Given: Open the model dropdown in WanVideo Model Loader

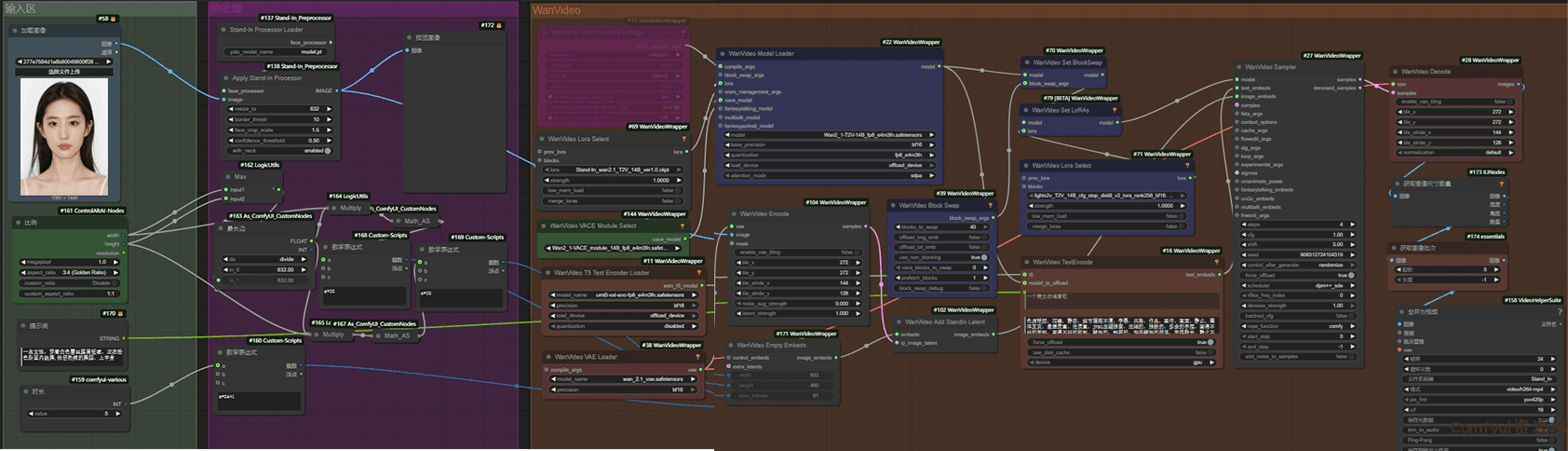Looking at the screenshot, I should 830,135.
